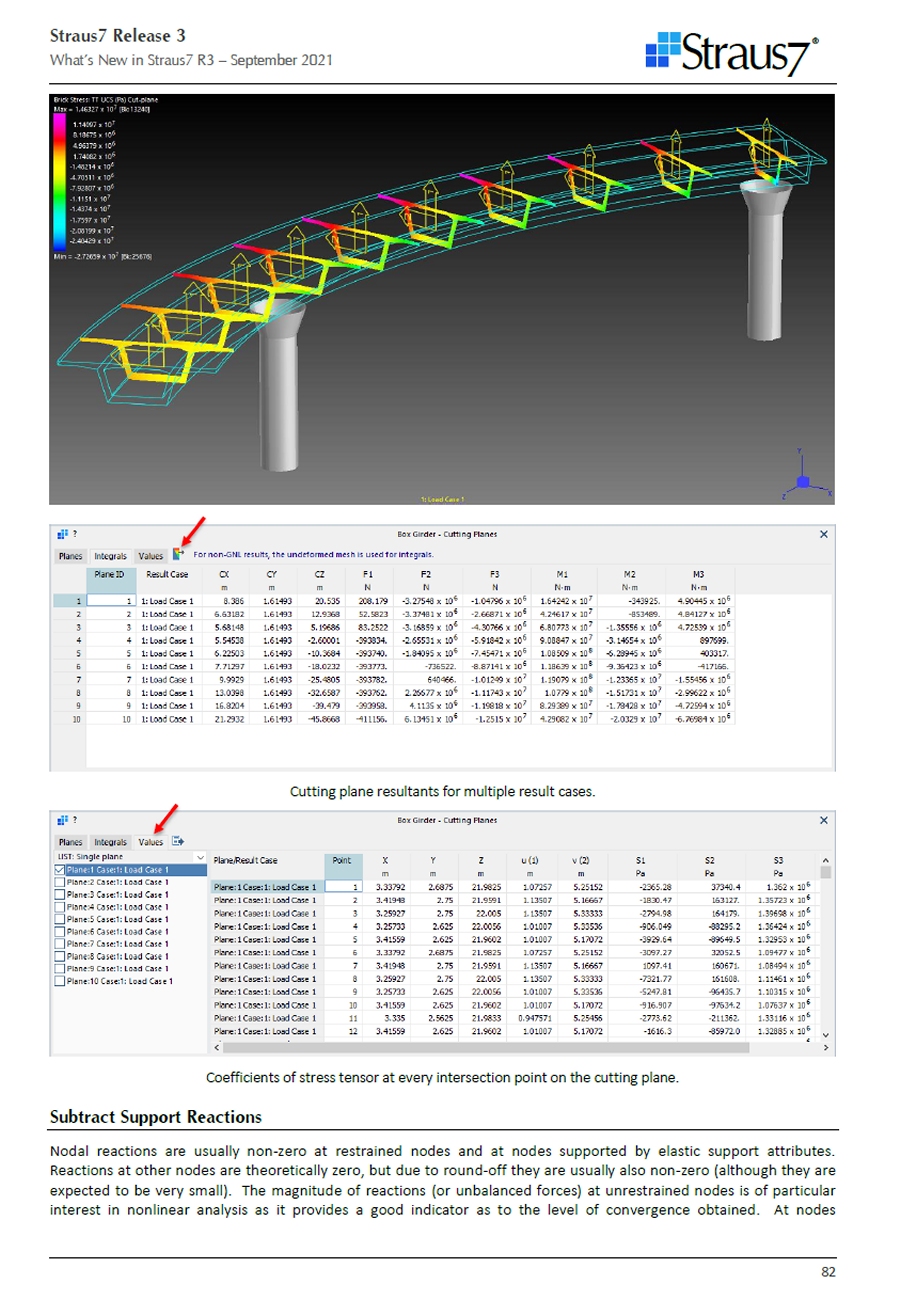The width and height of the screenshot is (900, 1316).
Task: Select the Plane ID cell in row 1
Action: click(x=110, y=600)
